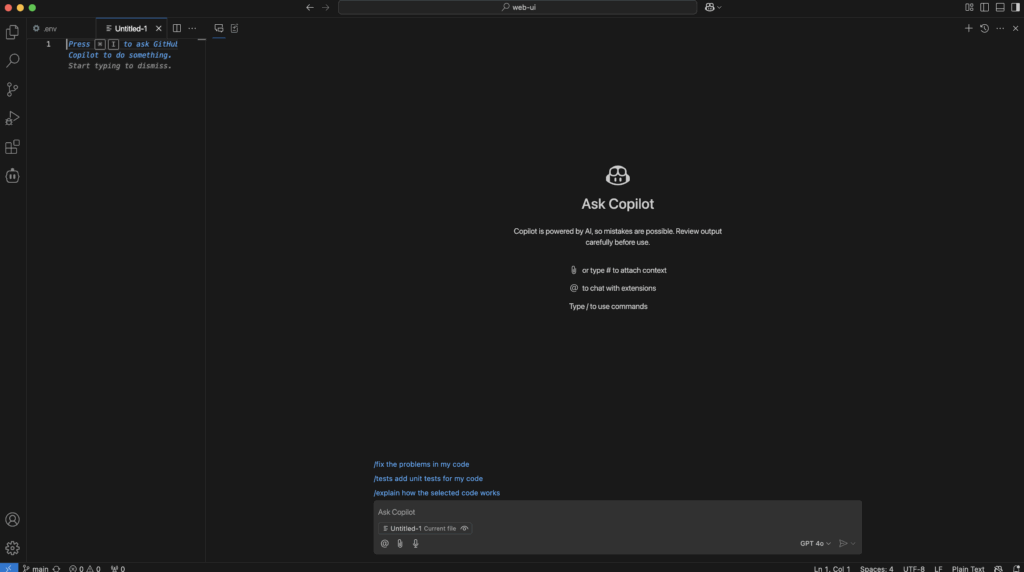1024x572 pixels.
Task: Open the Extensions view
Action: pyautogui.click(x=12, y=147)
